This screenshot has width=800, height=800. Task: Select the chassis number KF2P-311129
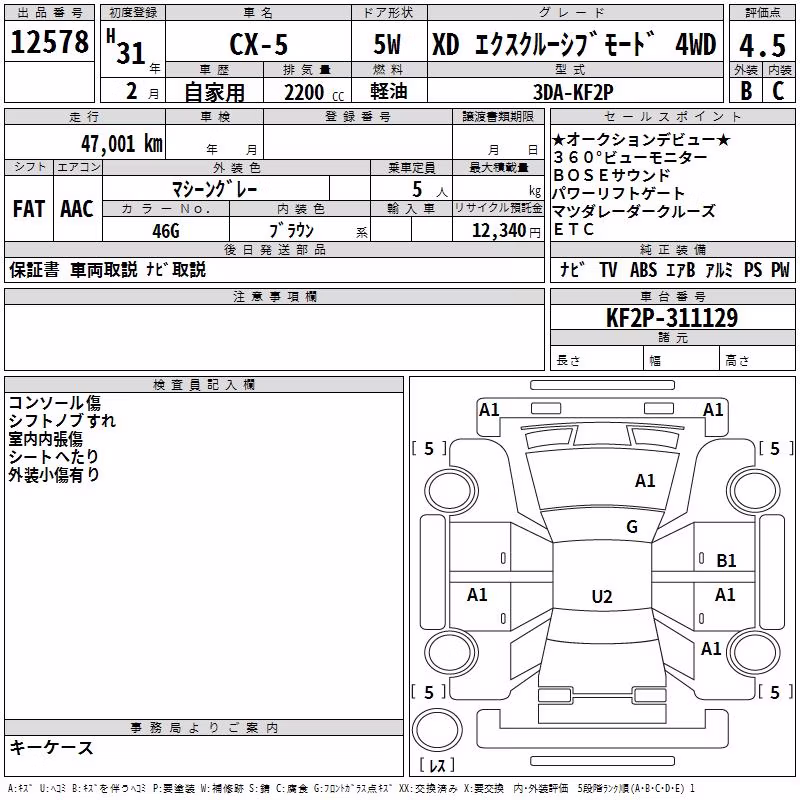(672, 317)
